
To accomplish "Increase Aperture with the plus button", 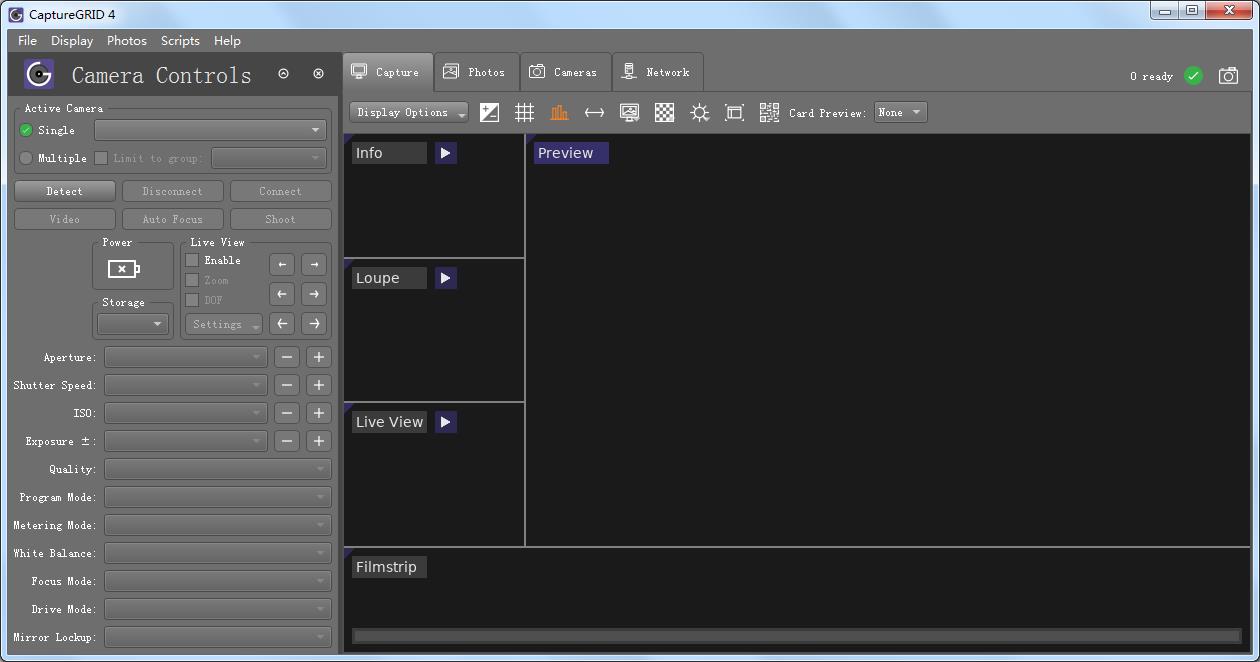I will point(318,357).
